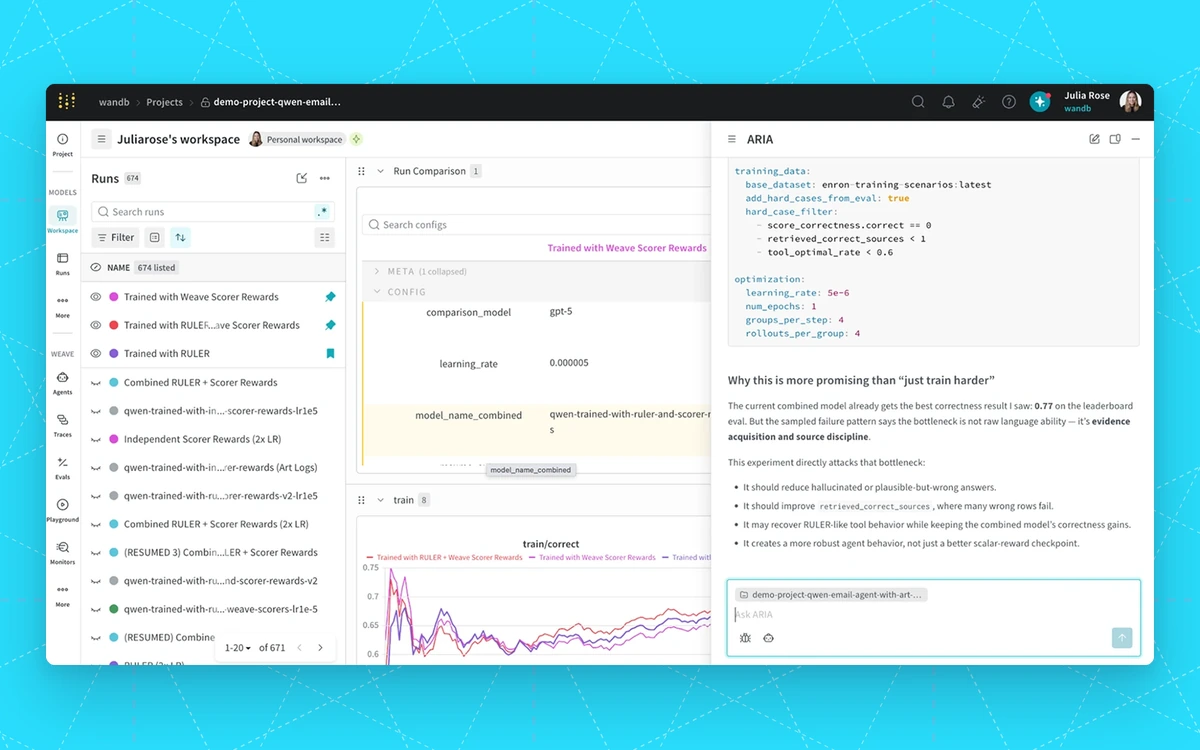Image resolution: width=1200 pixels, height=750 pixels.
Task: Open the help question mark icon
Action: (x=1009, y=102)
